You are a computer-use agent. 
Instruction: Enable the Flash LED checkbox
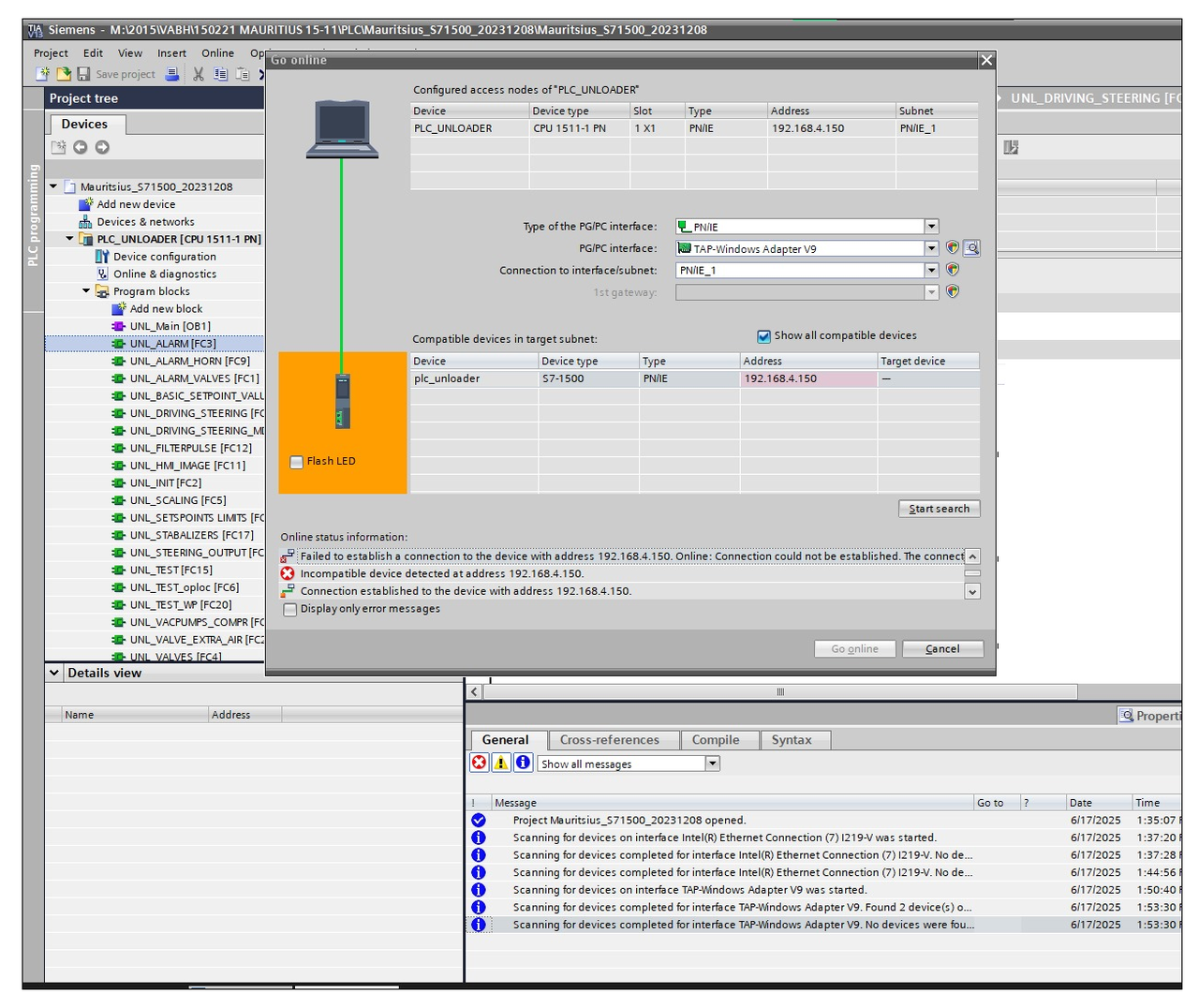coord(297,462)
